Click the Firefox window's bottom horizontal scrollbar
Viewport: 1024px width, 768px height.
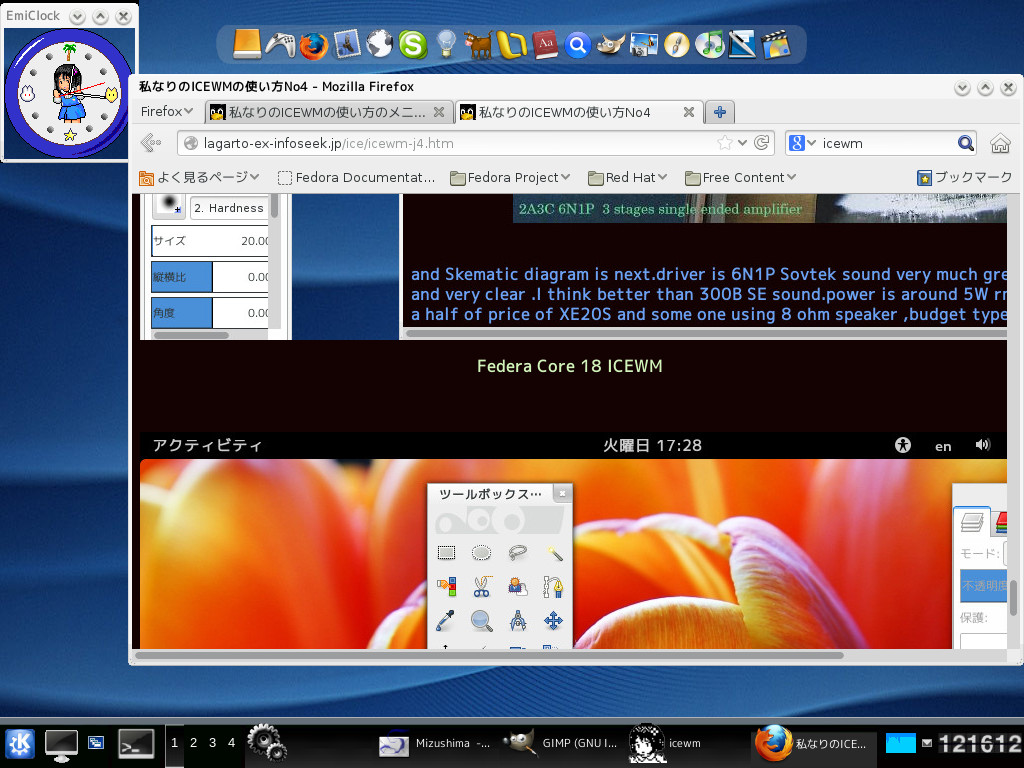click(x=488, y=656)
